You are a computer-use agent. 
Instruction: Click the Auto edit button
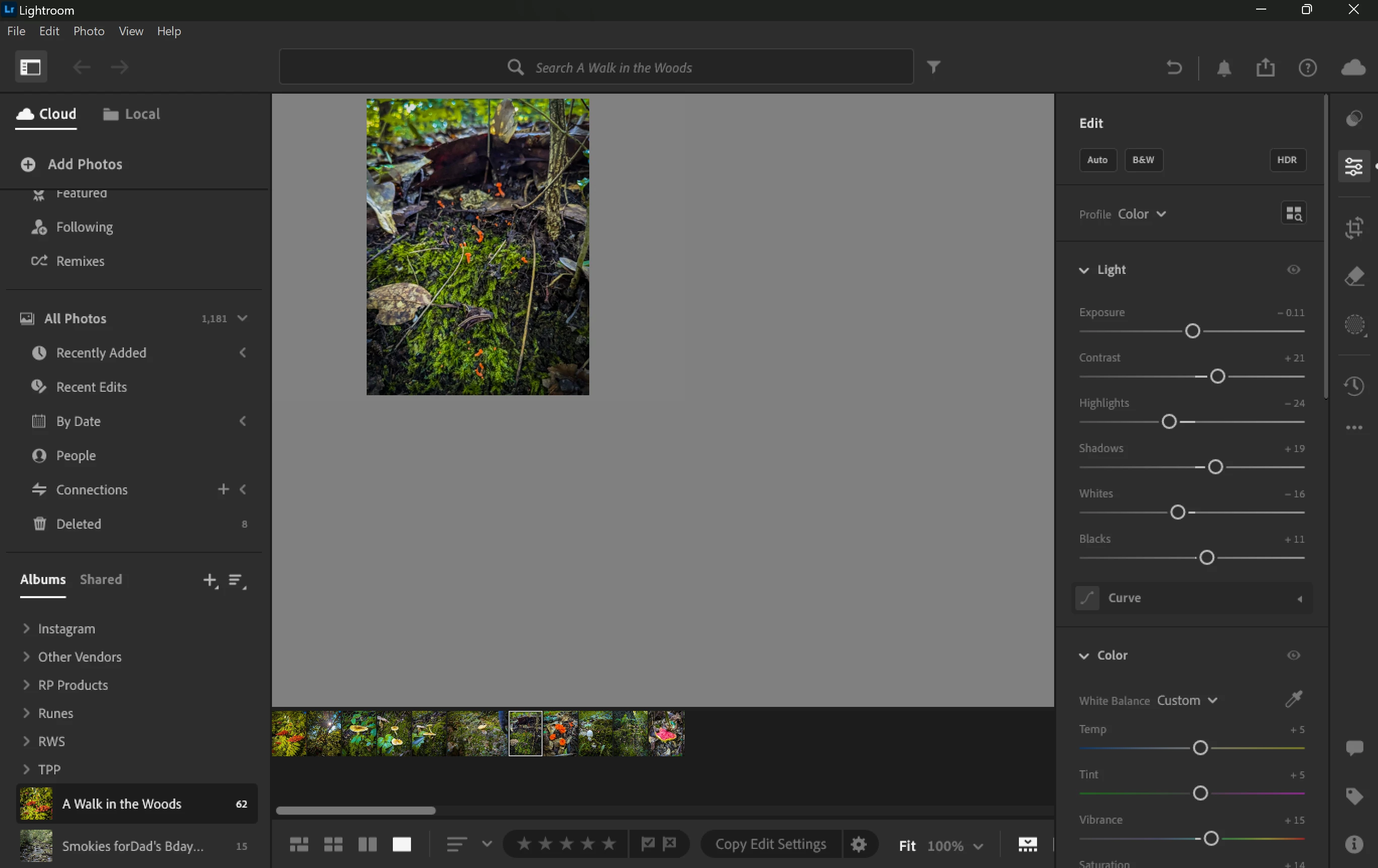pos(1097,160)
